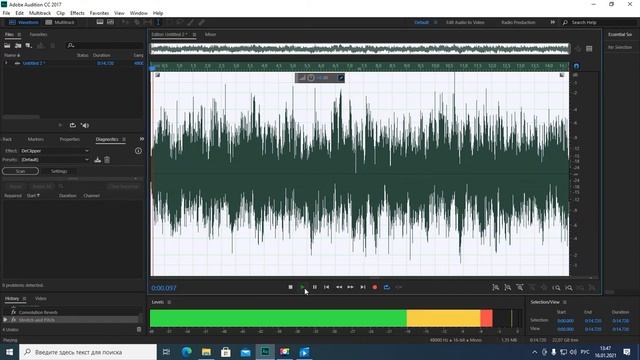The width and height of the screenshot is (640, 360).
Task: Click the Fast Forward transport button
Action: [x=351, y=287]
